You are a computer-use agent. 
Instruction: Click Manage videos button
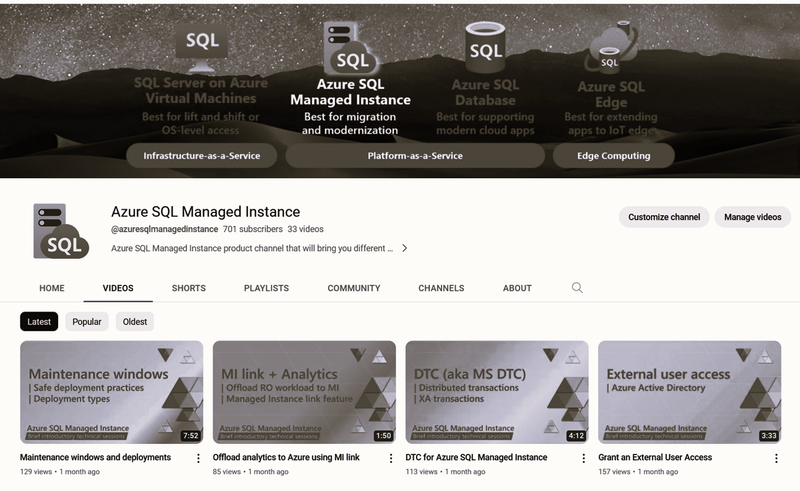click(x=753, y=217)
